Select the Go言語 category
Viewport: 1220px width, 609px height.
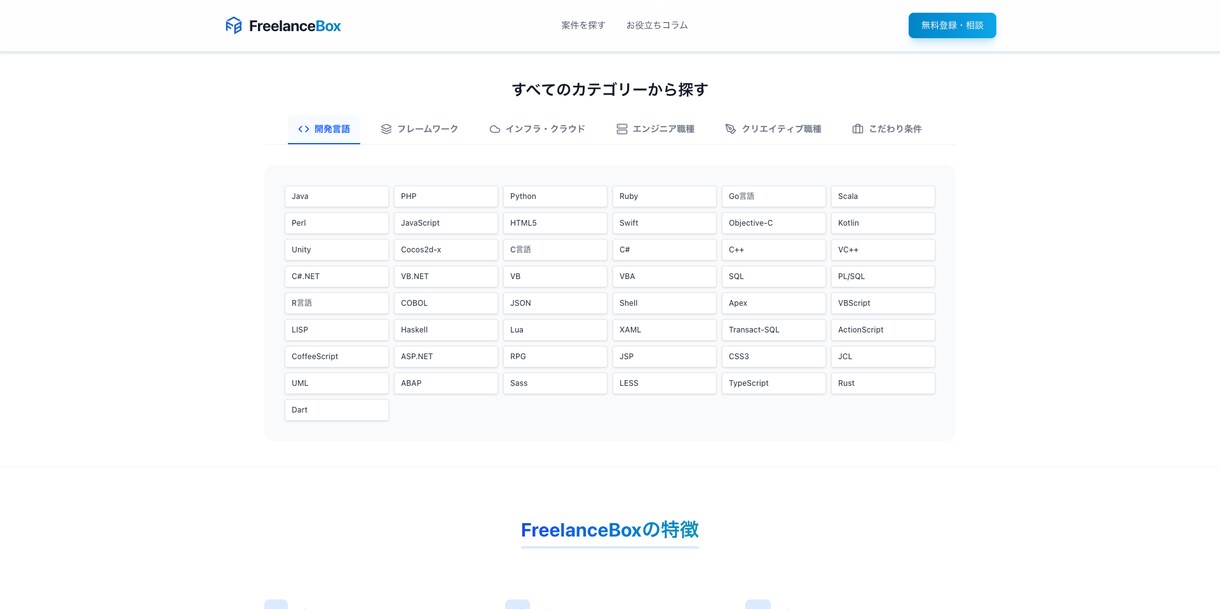click(774, 197)
